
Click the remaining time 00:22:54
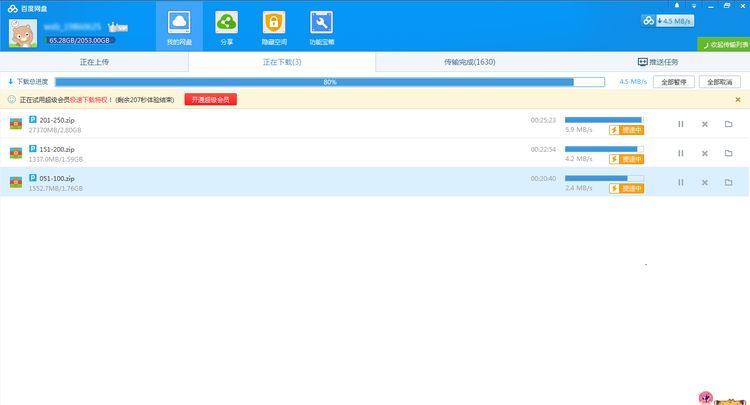click(543, 149)
